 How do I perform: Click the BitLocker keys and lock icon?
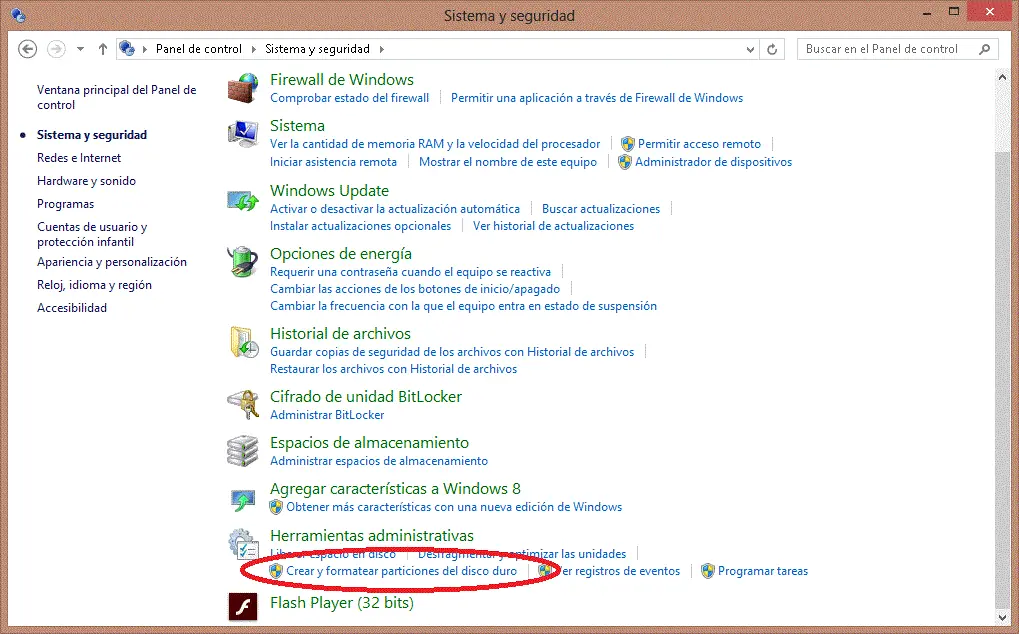243,405
